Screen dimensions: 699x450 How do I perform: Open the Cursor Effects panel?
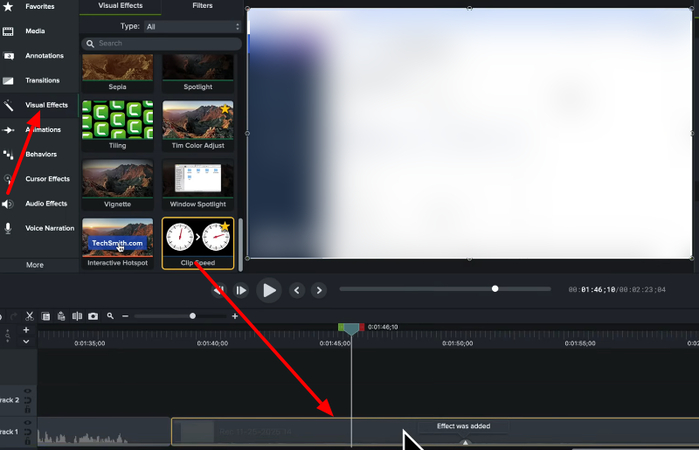[39, 179]
